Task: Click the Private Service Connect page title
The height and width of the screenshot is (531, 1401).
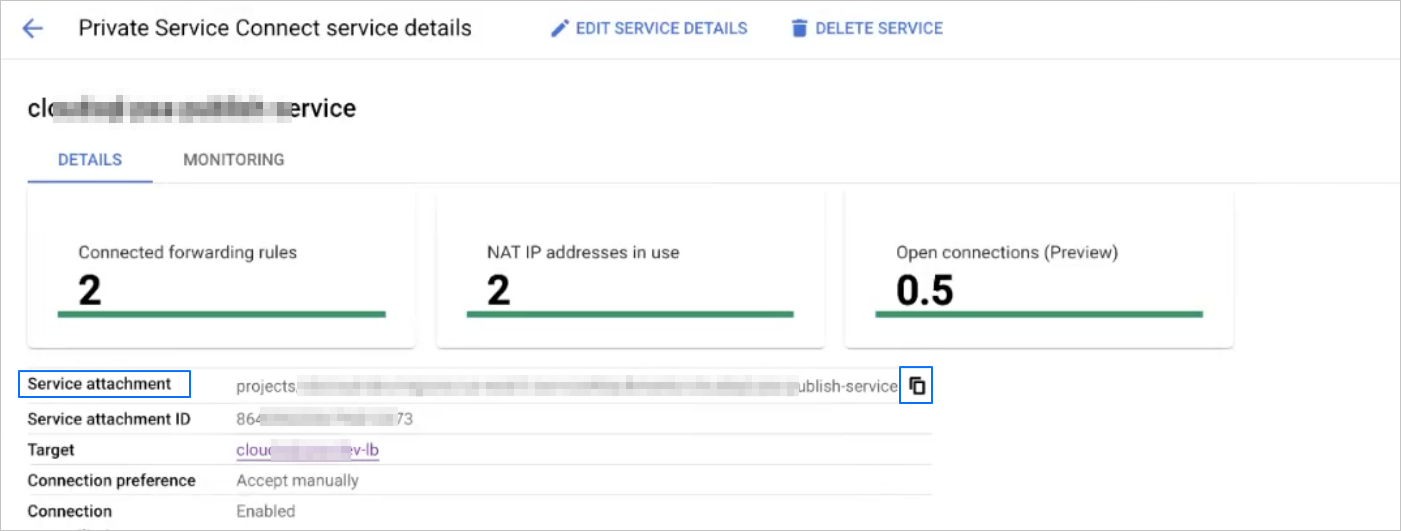Action: coord(275,28)
